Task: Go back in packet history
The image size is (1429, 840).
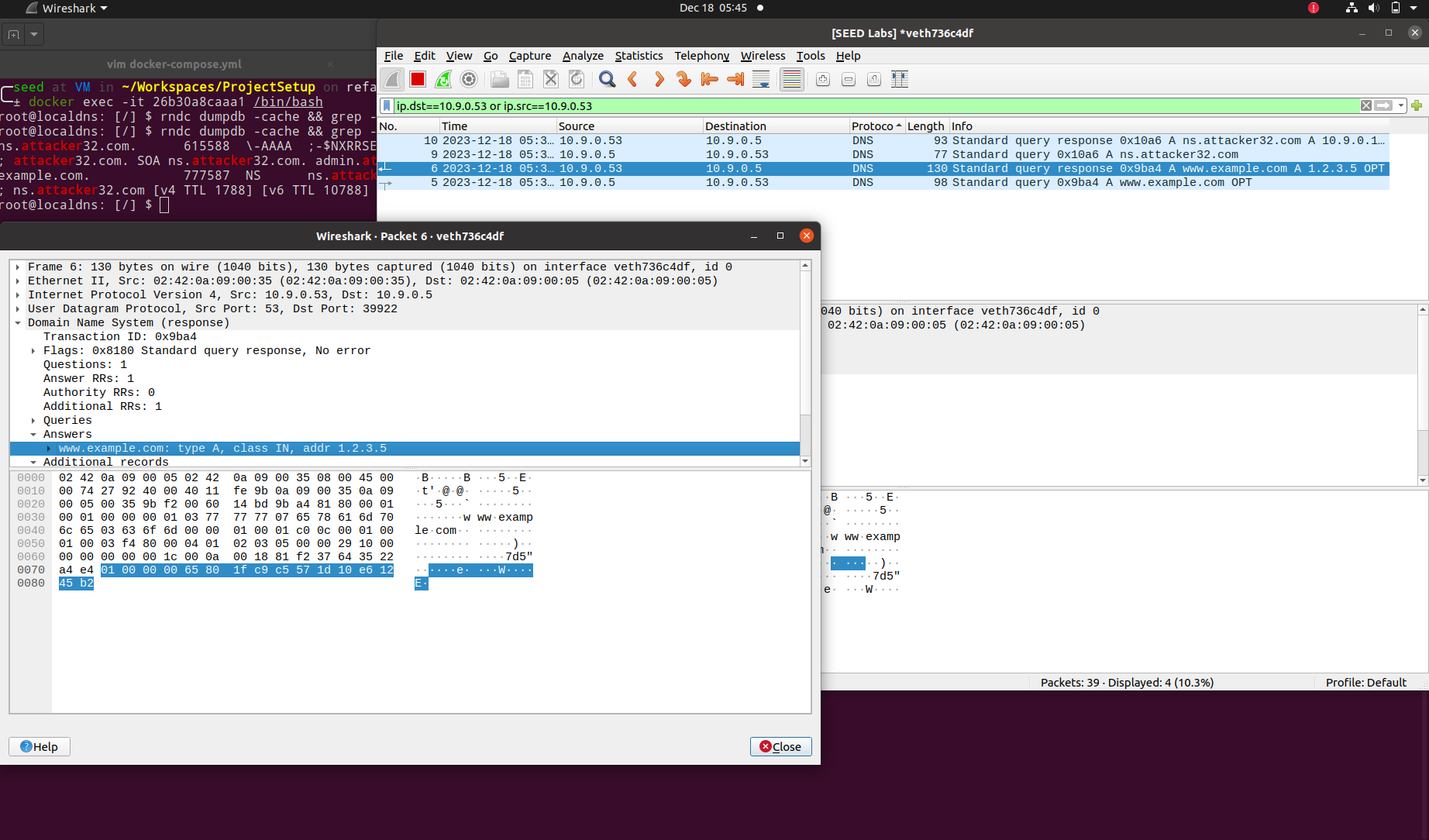Action: pos(633,79)
